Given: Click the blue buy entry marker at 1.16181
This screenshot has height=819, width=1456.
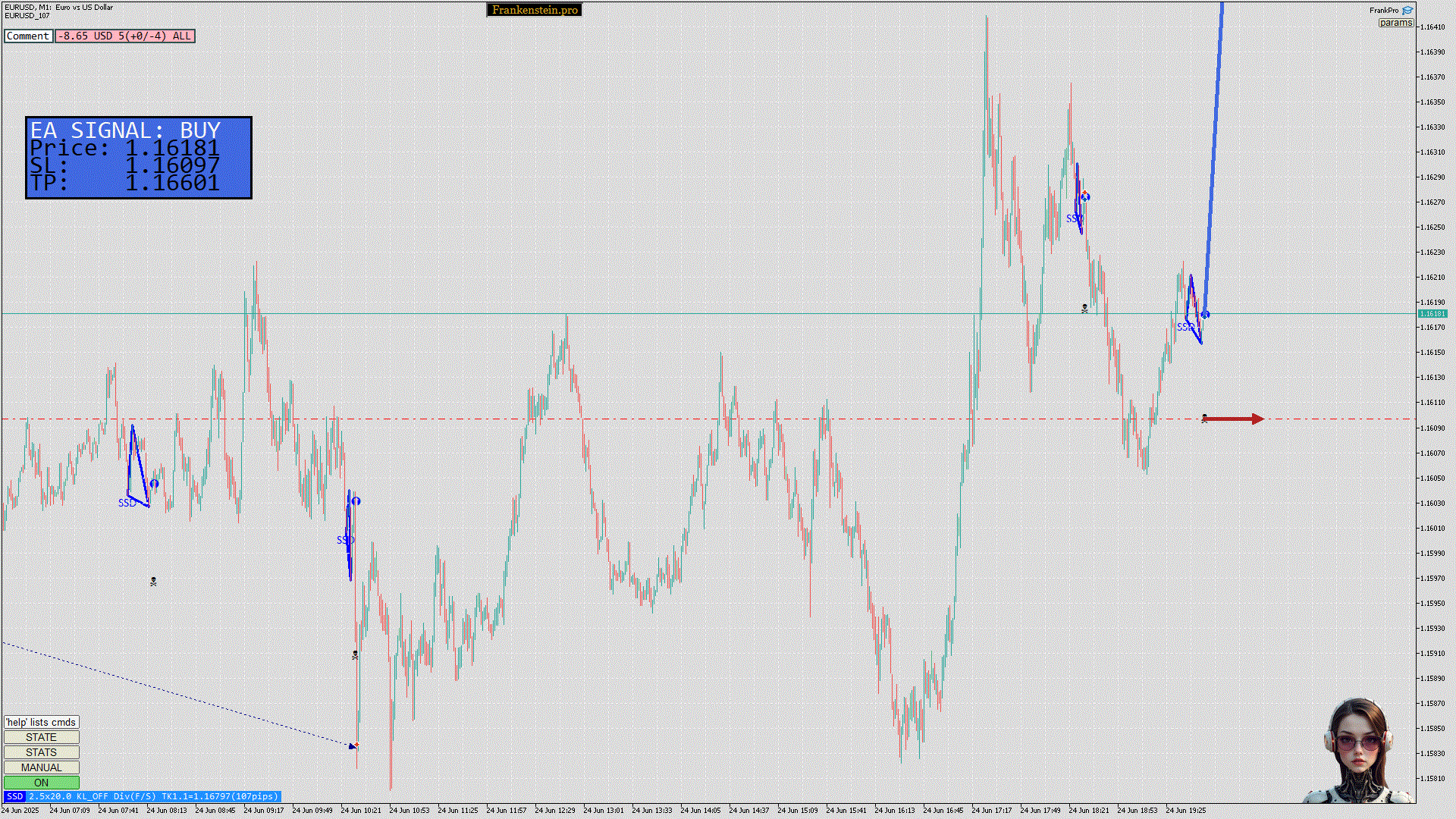Looking at the screenshot, I should (x=1205, y=315).
